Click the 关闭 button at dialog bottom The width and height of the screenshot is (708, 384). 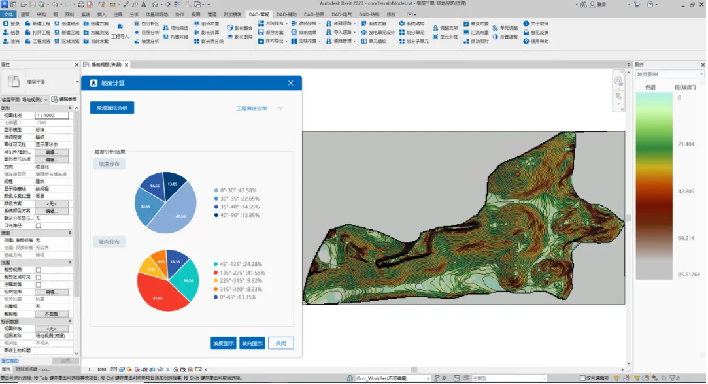coord(281,343)
